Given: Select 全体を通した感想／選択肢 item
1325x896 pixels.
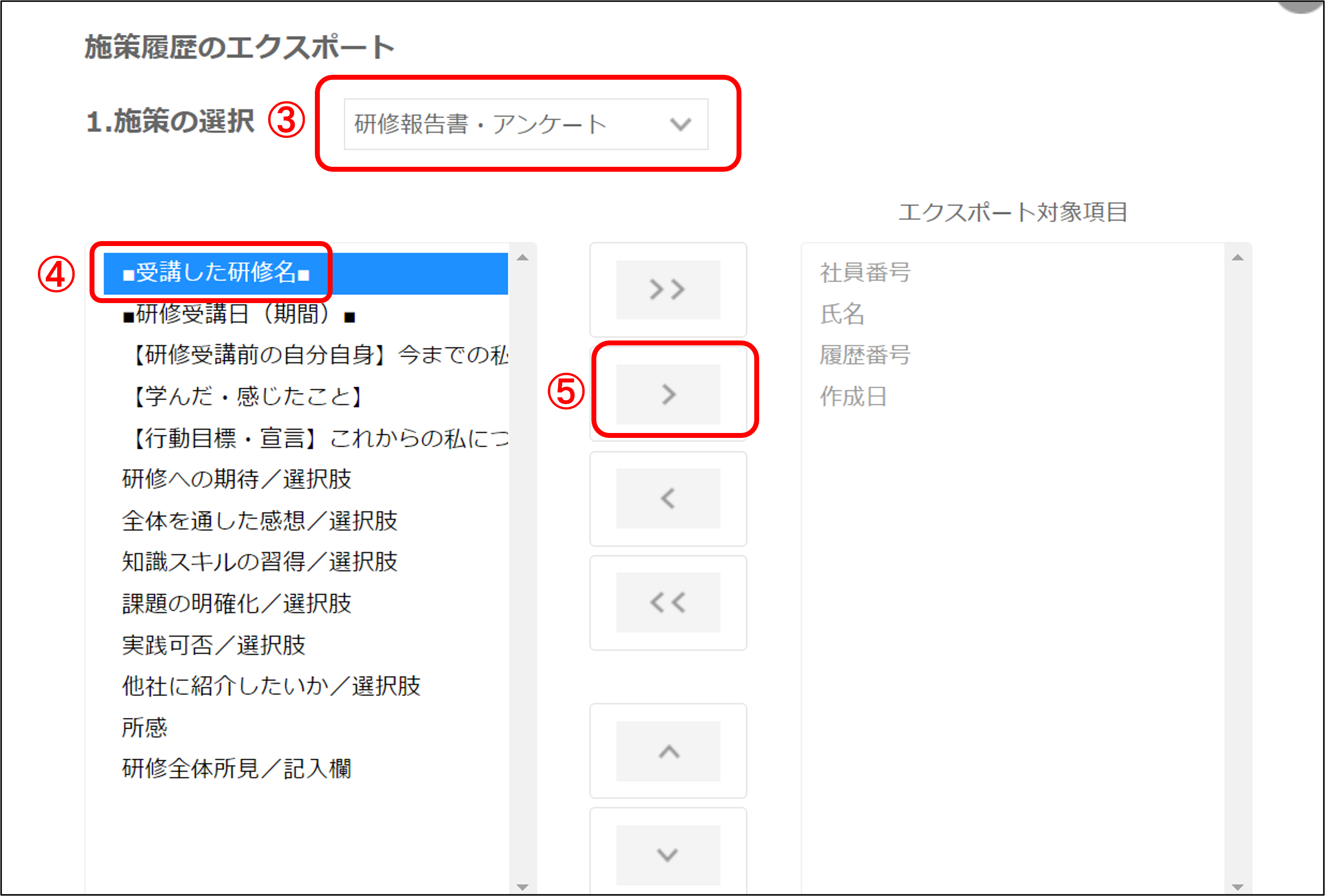Looking at the screenshot, I should [x=259, y=521].
